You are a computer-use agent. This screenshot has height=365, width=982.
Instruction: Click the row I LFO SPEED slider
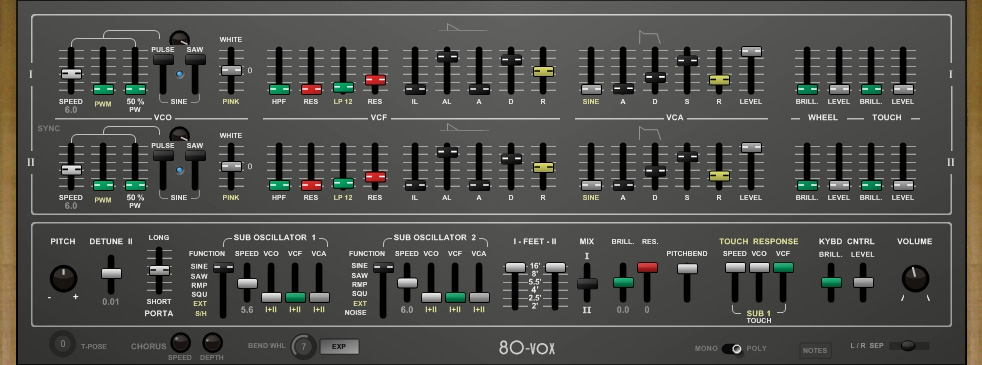coord(71,74)
